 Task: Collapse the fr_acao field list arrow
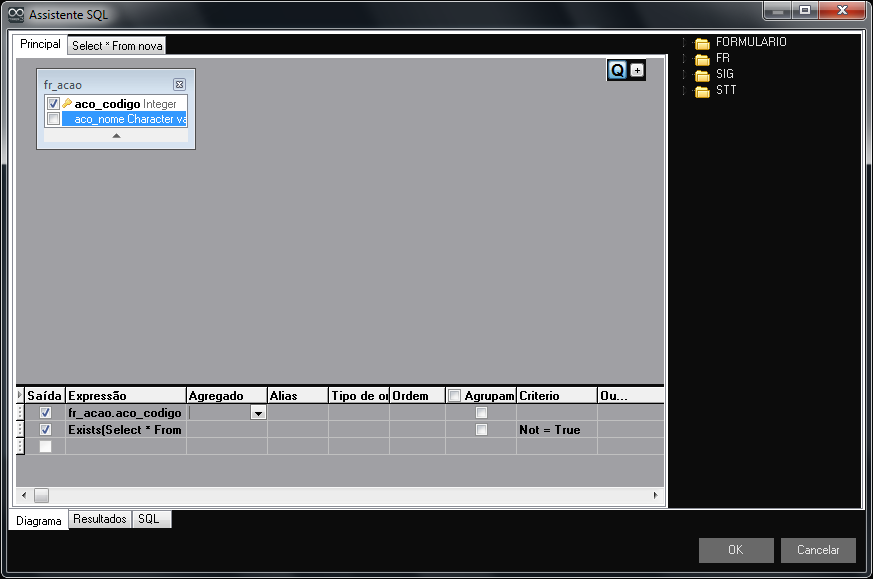(x=116, y=135)
